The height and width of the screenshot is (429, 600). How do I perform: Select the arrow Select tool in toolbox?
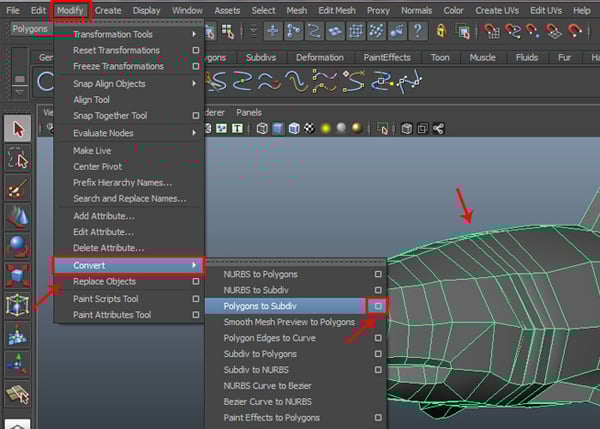pyautogui.click(x=19, y=128)
